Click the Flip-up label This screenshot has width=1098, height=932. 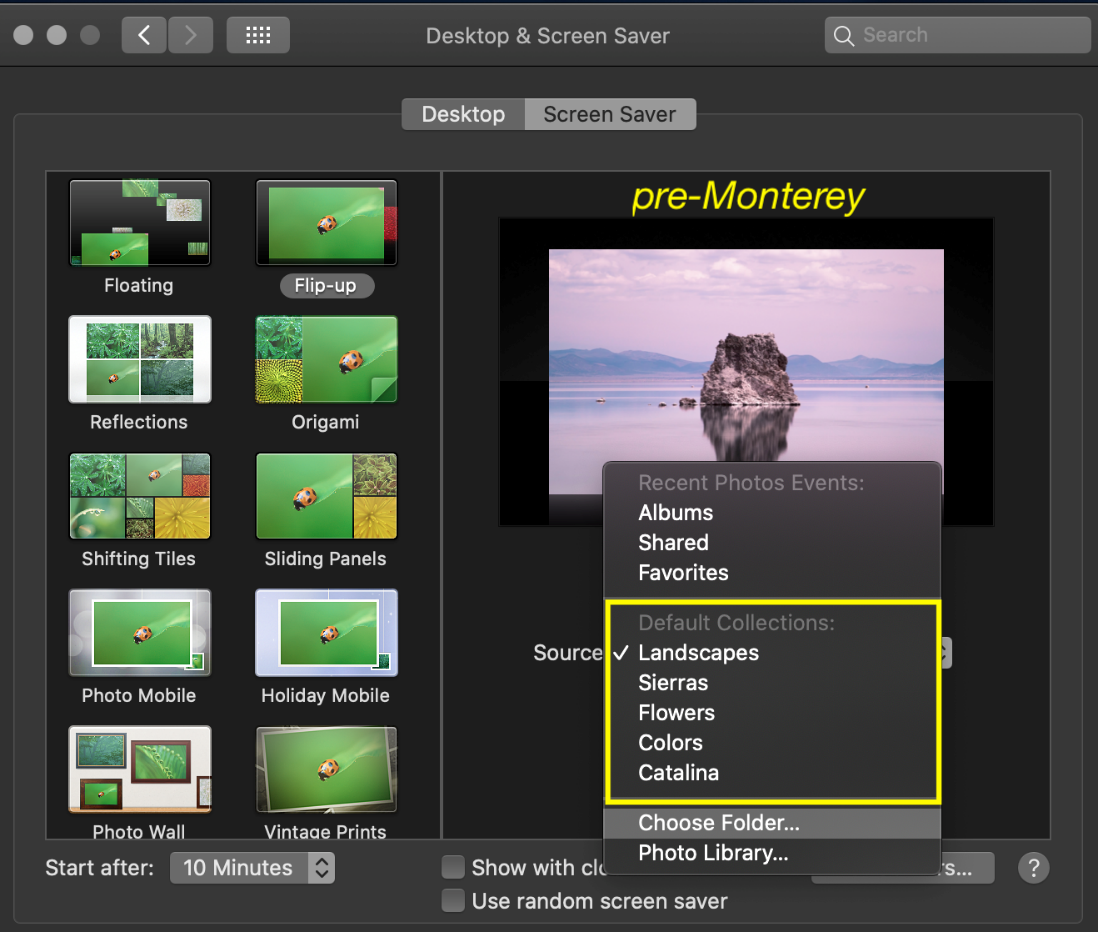326,286
